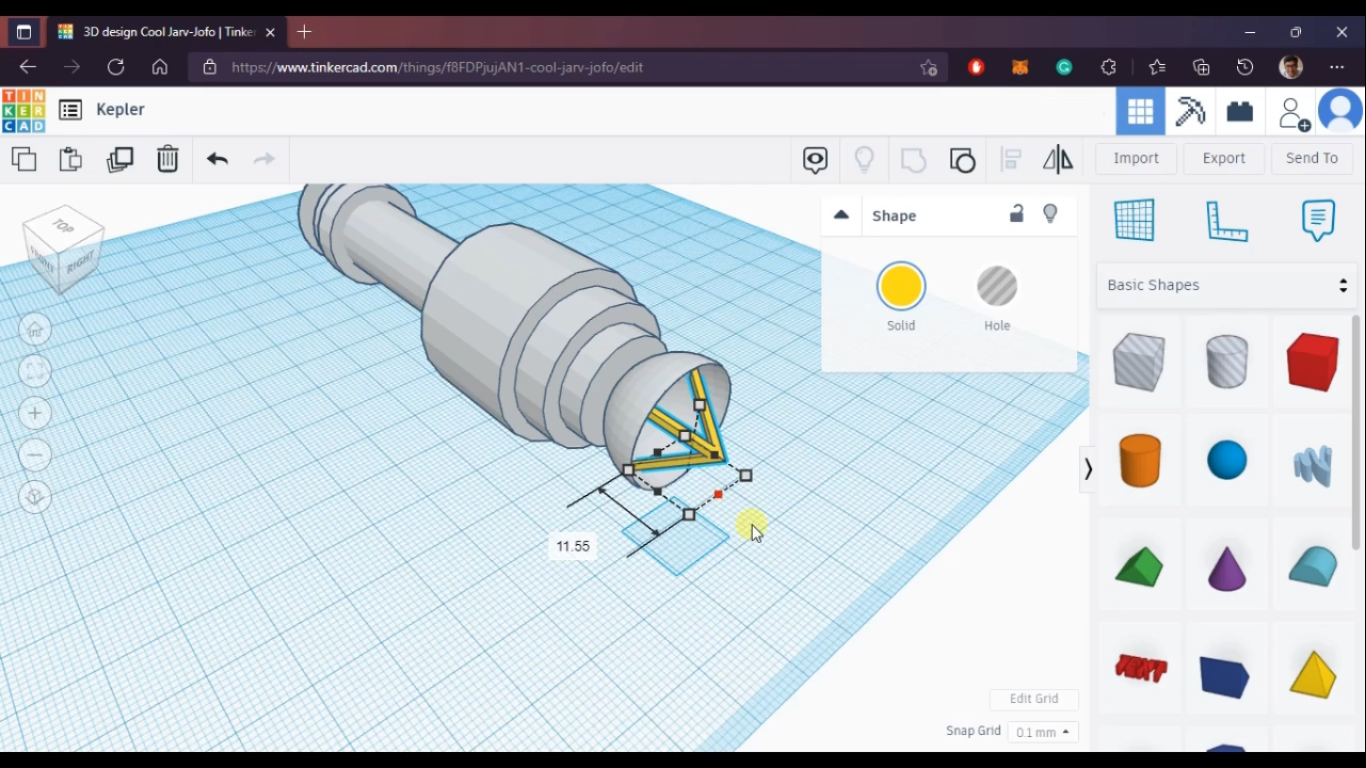Delete the selected shape with trash icon
Screen dimensions: 1366x768
coord(167,159)
